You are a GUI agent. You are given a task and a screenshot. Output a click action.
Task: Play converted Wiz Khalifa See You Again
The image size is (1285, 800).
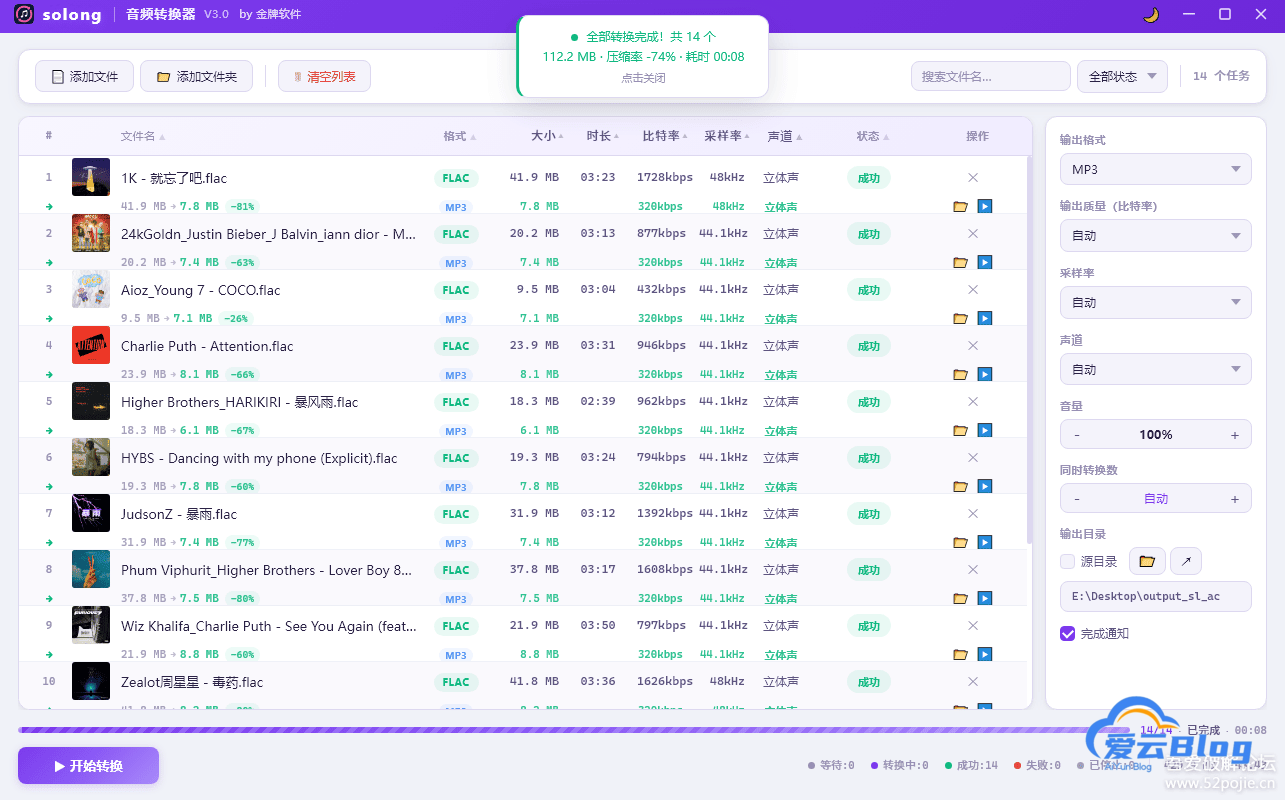point(985,654)
